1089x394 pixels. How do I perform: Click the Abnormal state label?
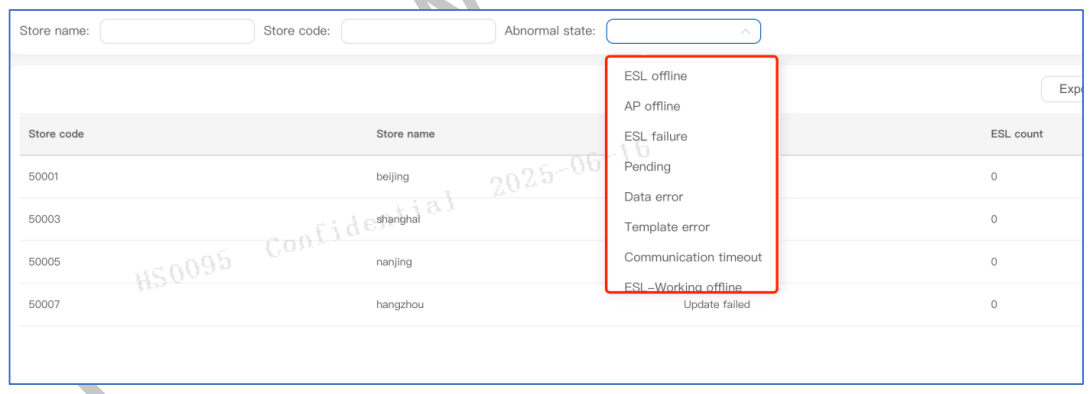click(x=550, y=31)
